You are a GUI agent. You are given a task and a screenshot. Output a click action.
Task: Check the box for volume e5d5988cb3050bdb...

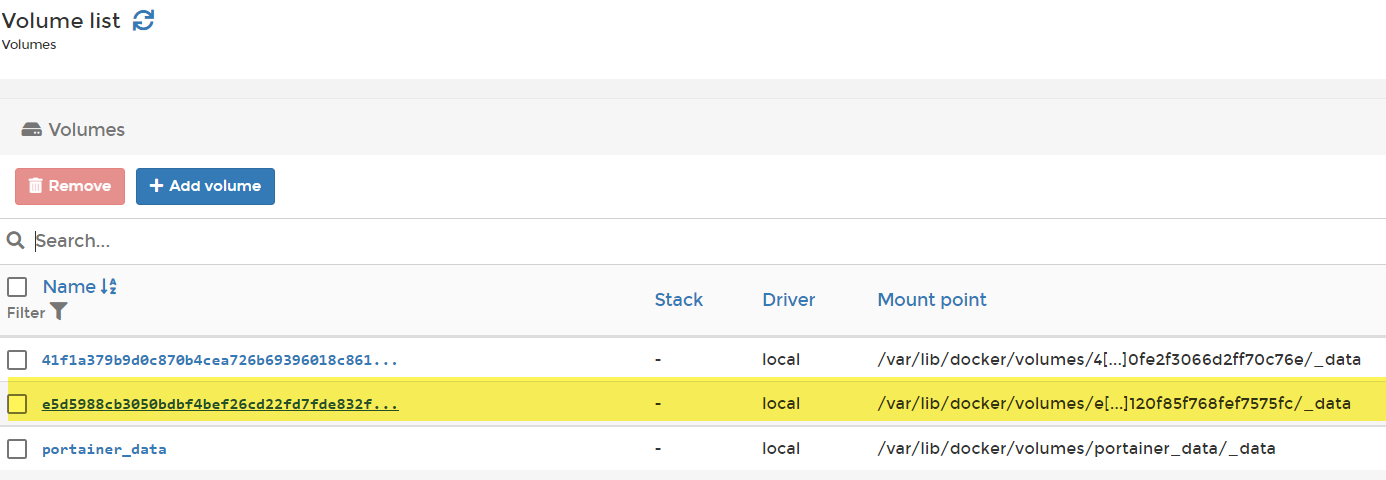coord(17,404)
